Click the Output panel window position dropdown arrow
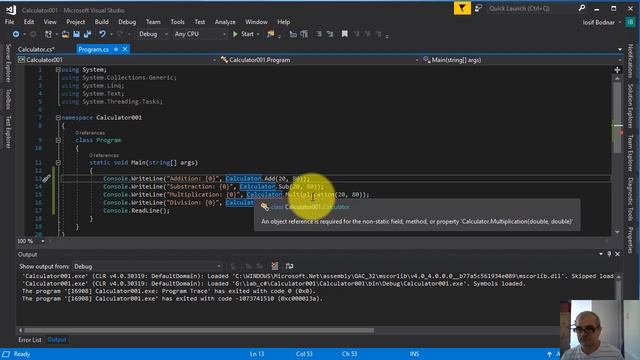 (601, 254)
